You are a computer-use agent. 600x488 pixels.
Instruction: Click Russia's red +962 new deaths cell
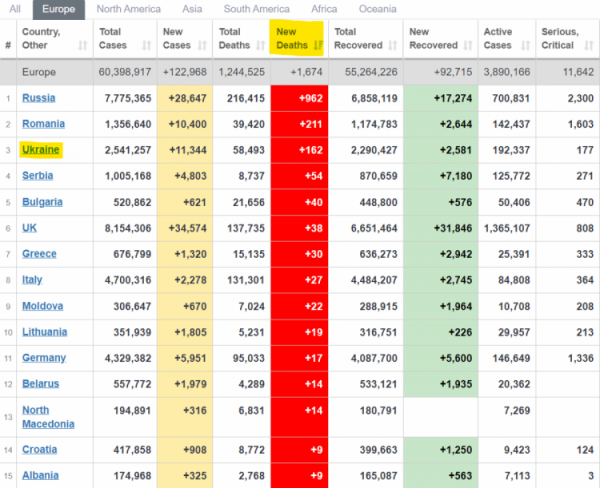tap(299, 98)
